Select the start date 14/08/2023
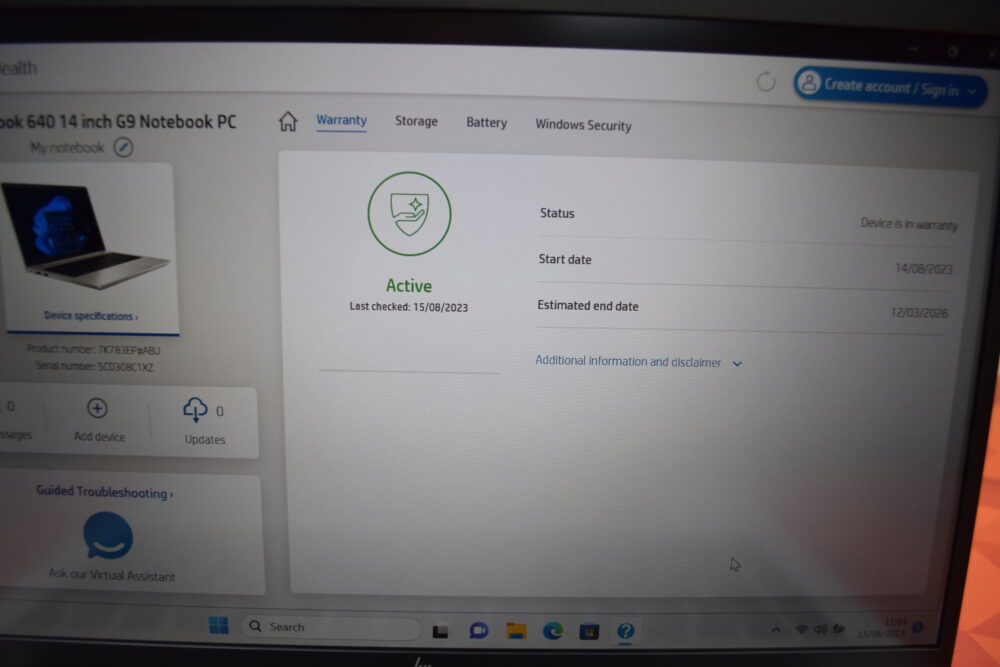Viewport: 1000px width, 667px height. [923, 268]
